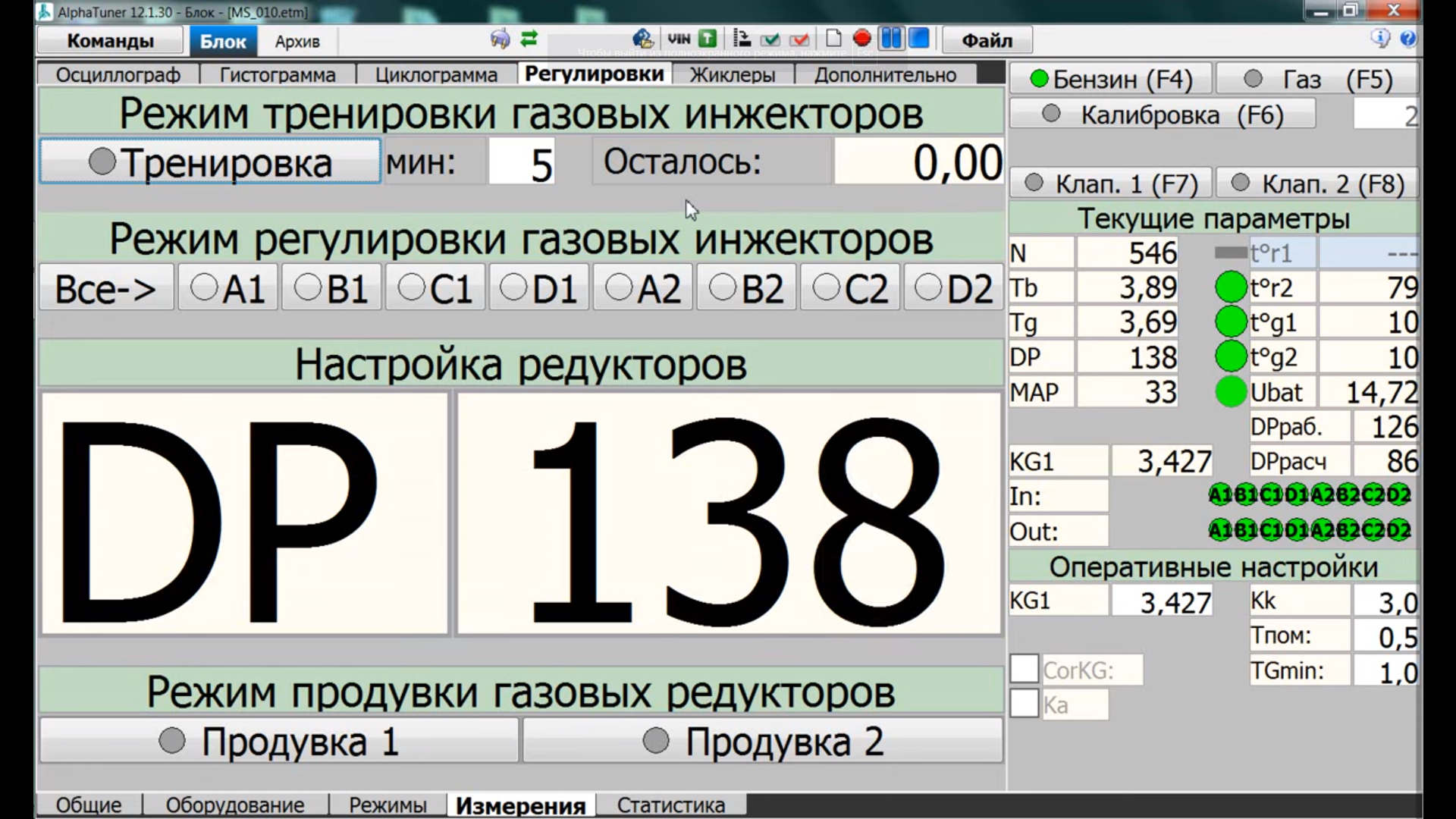
Task: Enable the CorKG checkbox
Action: click(x=1024, y=670)
